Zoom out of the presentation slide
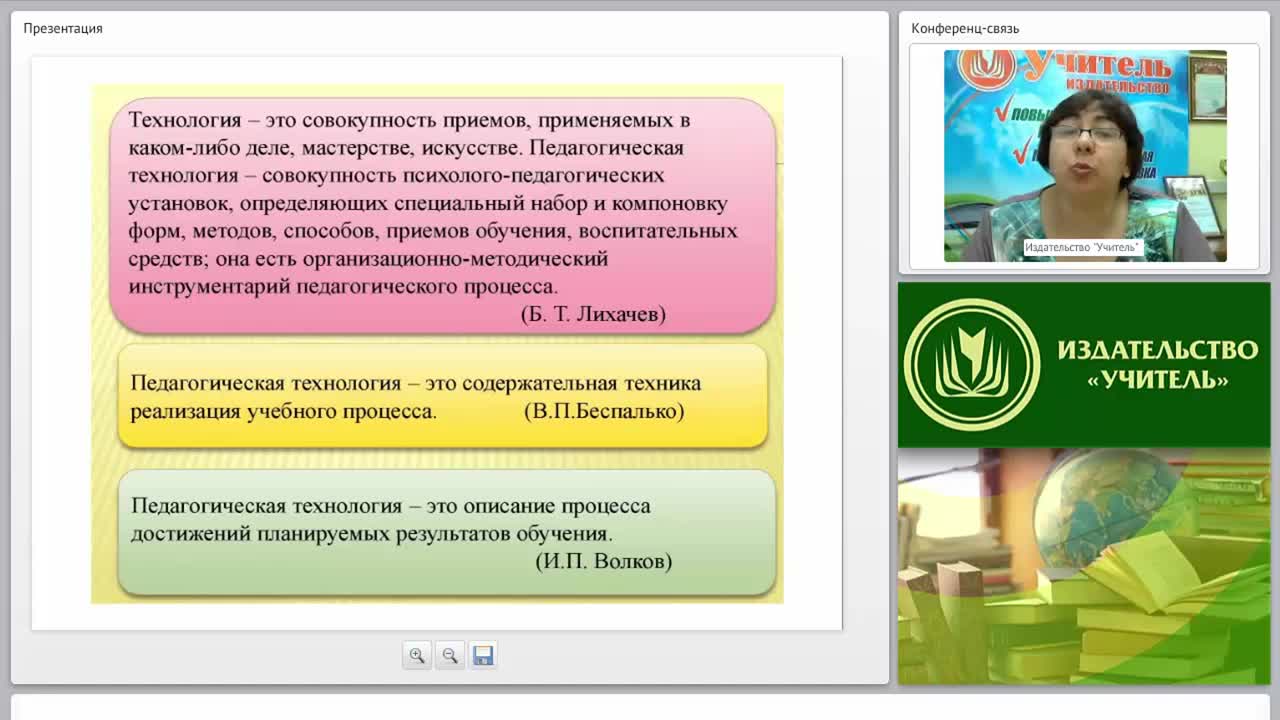 pyautogui.click(x=450, y=655)
